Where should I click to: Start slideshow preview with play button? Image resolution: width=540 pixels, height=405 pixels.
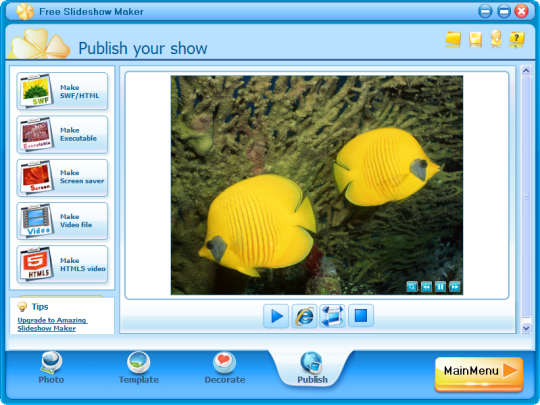tap(276, 316)
